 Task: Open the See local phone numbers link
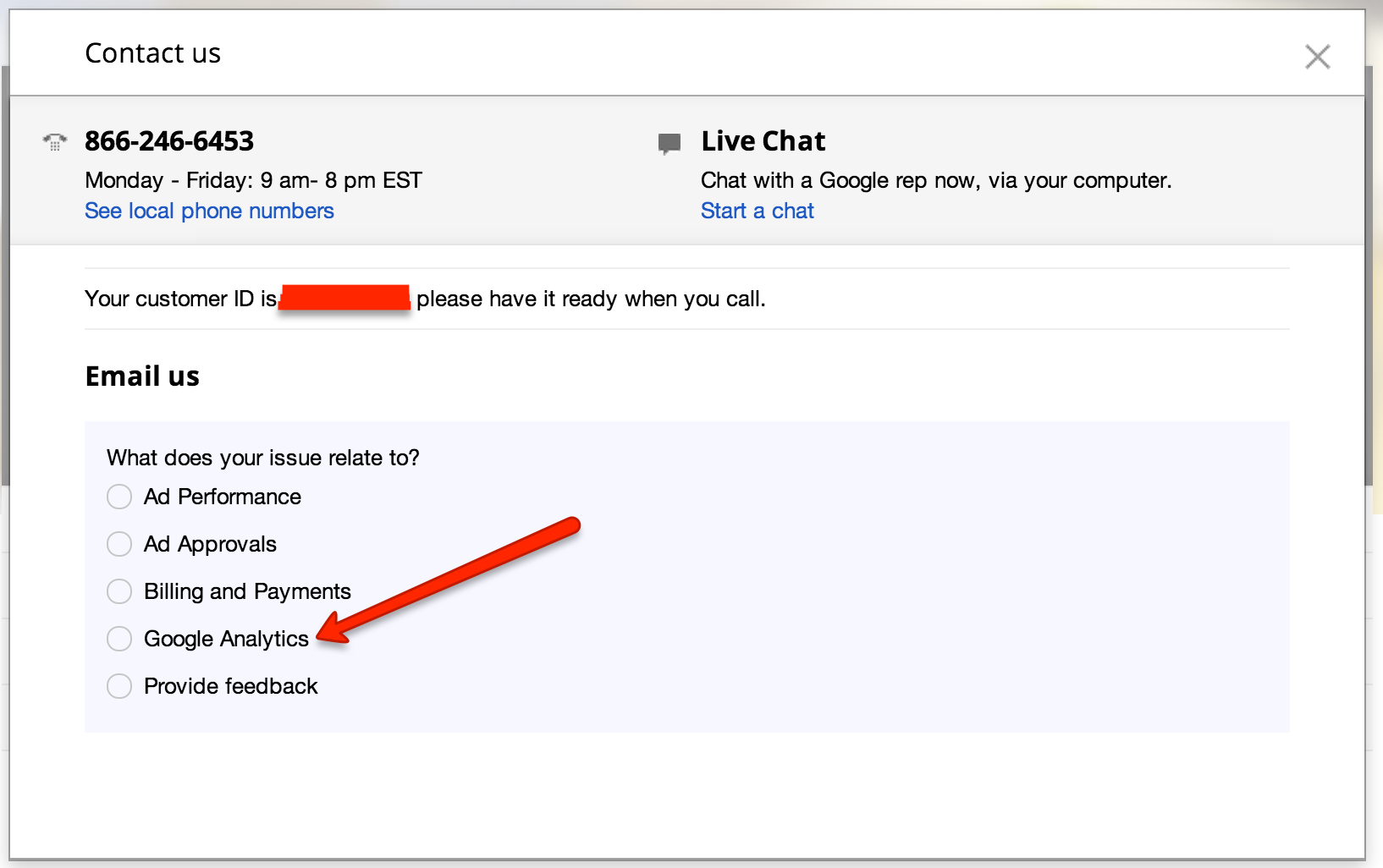click(x=209, y=211)
